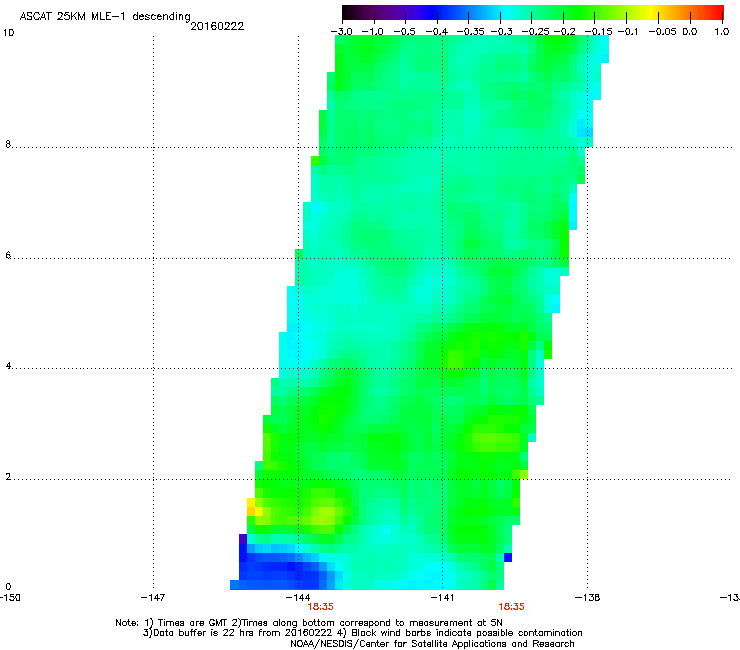Click latitude axis label 2
This screenshot has width=740, height=650.
click(8, 476)
